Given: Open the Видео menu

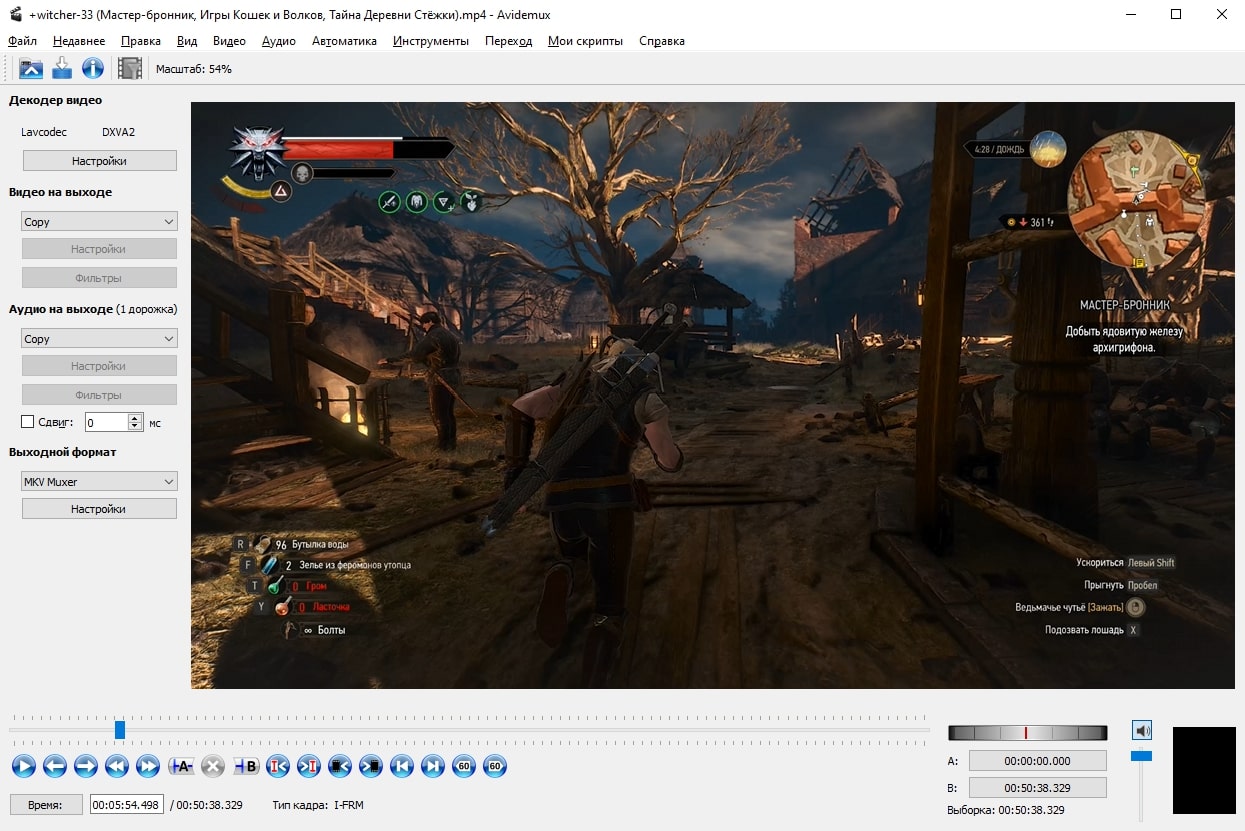Looking at the screenshot, I should coord(229,41).
